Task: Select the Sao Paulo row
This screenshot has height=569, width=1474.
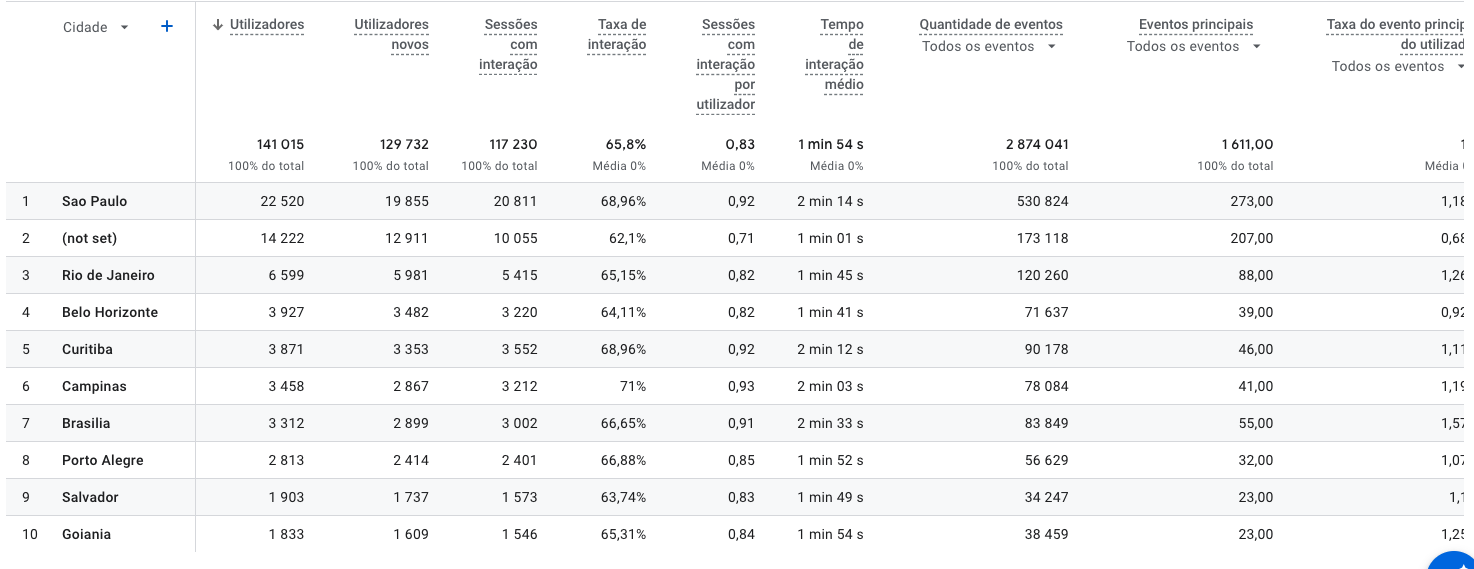Action: click(94, 201)
